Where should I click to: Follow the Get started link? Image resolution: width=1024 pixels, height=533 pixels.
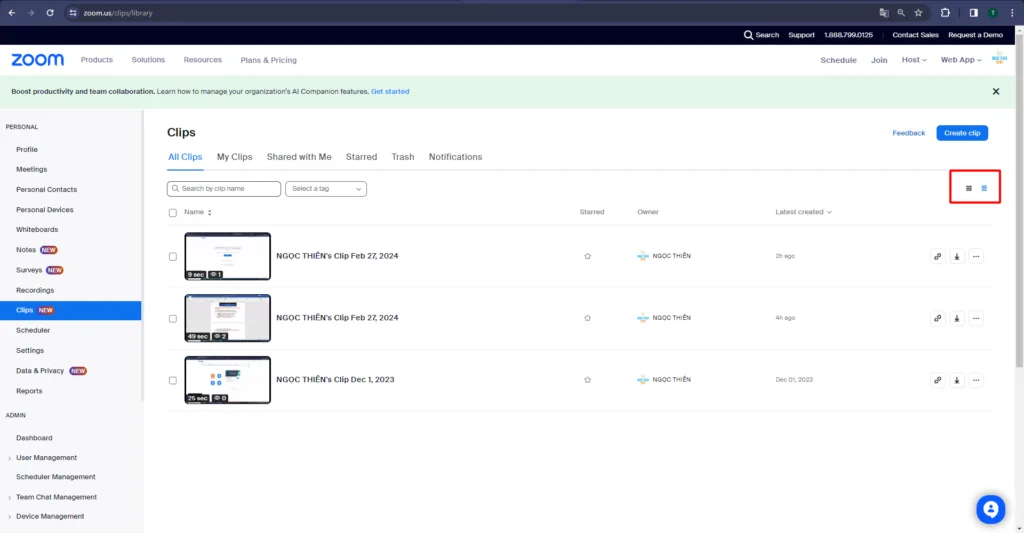tap(390, 91)
